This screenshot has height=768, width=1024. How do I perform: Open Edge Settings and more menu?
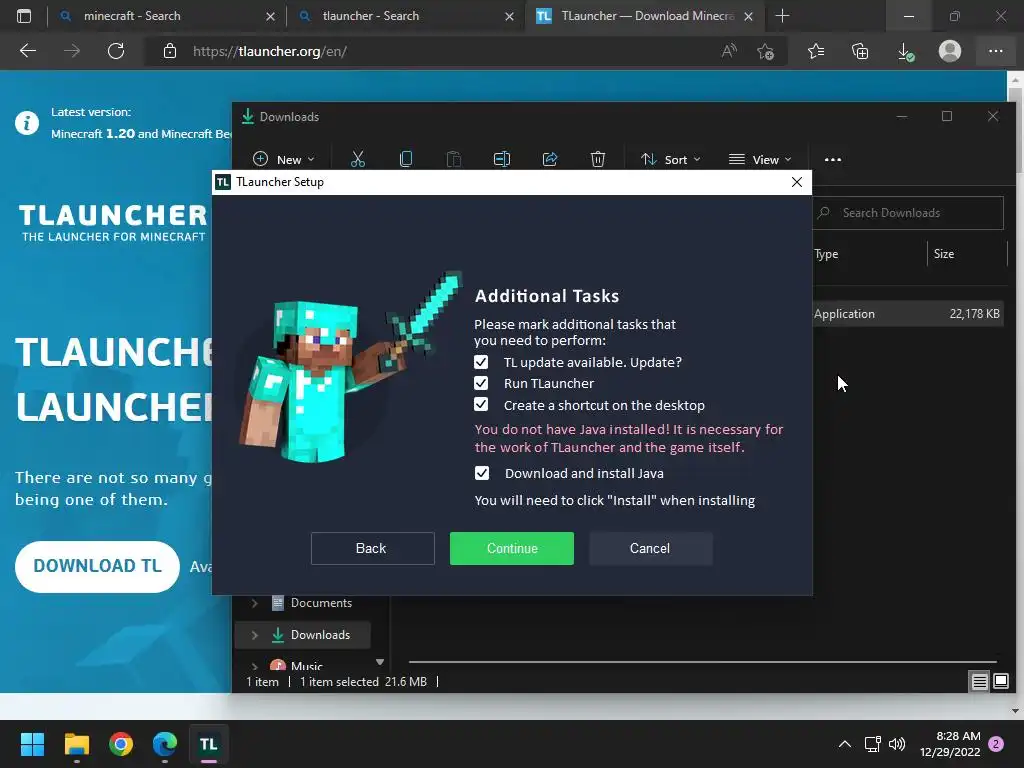tap(995, 51)
